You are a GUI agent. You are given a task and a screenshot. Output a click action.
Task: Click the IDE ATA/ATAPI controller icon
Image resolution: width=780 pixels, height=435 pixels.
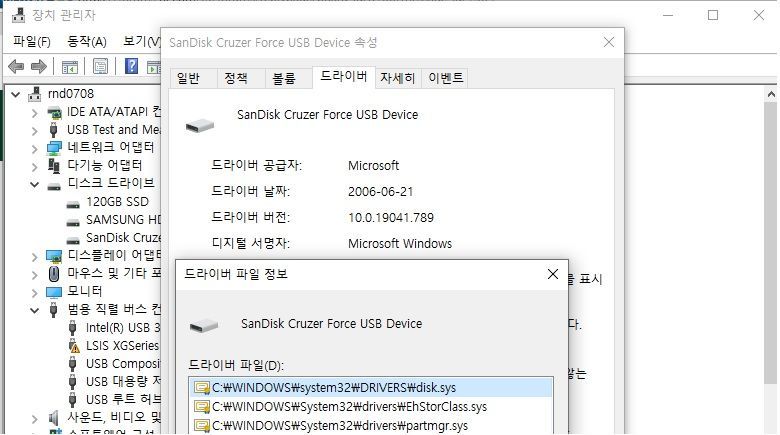pyautogui.click(x=54, y=112)
